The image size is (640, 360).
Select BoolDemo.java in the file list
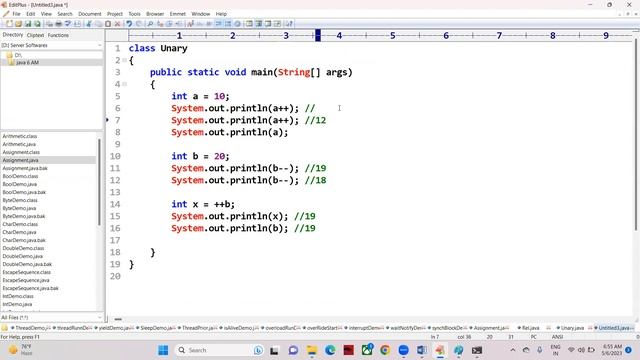[20, 184]
